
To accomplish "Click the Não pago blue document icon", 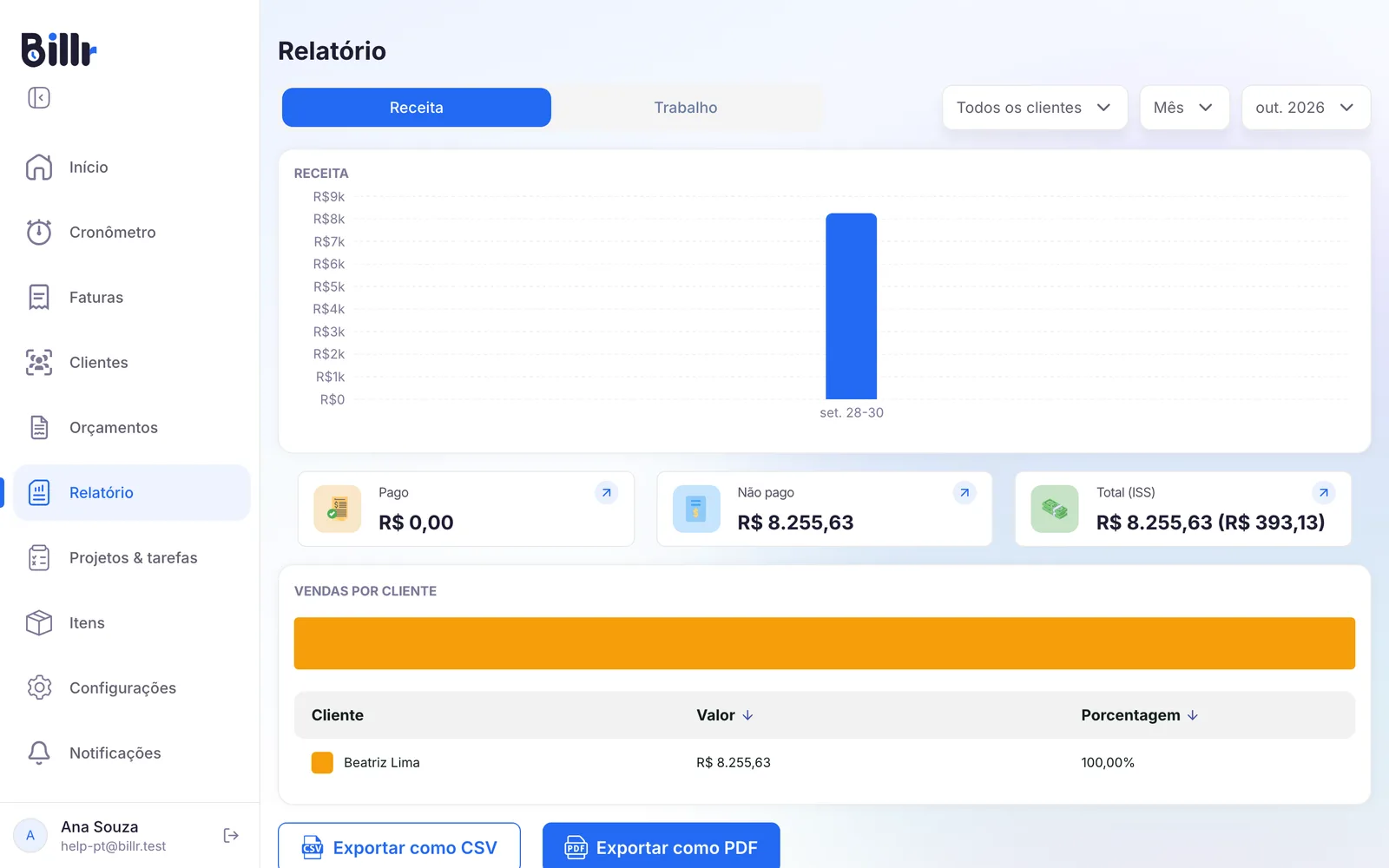I will (x=696, y=509).
